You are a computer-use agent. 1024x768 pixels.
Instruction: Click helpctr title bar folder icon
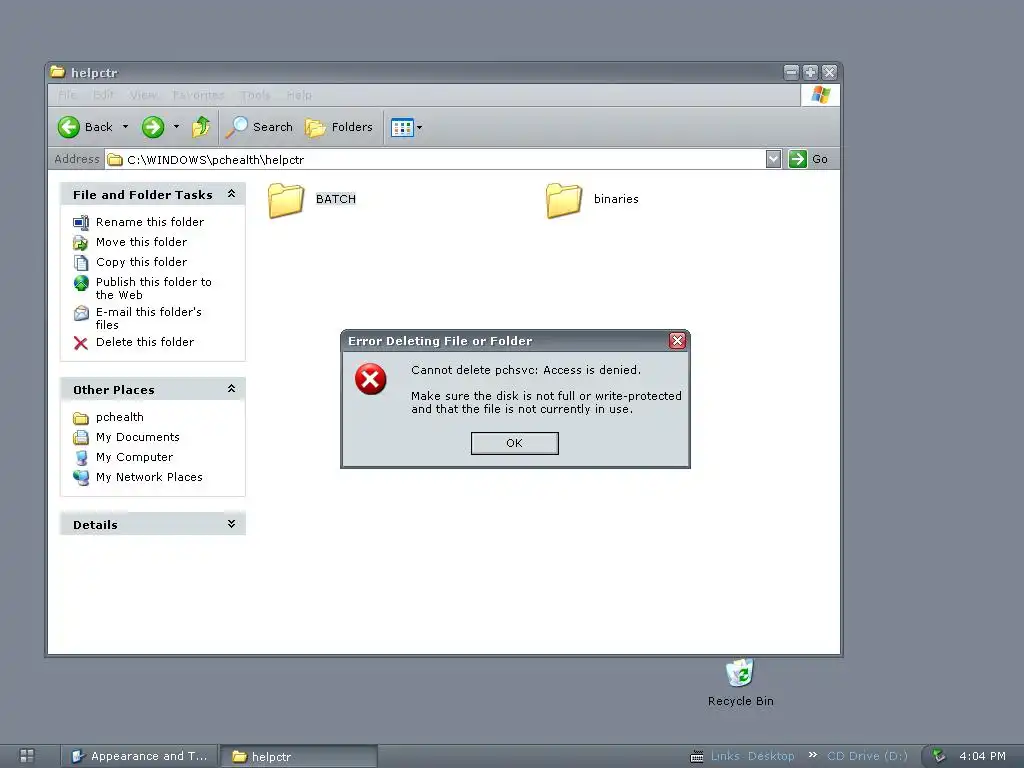(58, 72)
